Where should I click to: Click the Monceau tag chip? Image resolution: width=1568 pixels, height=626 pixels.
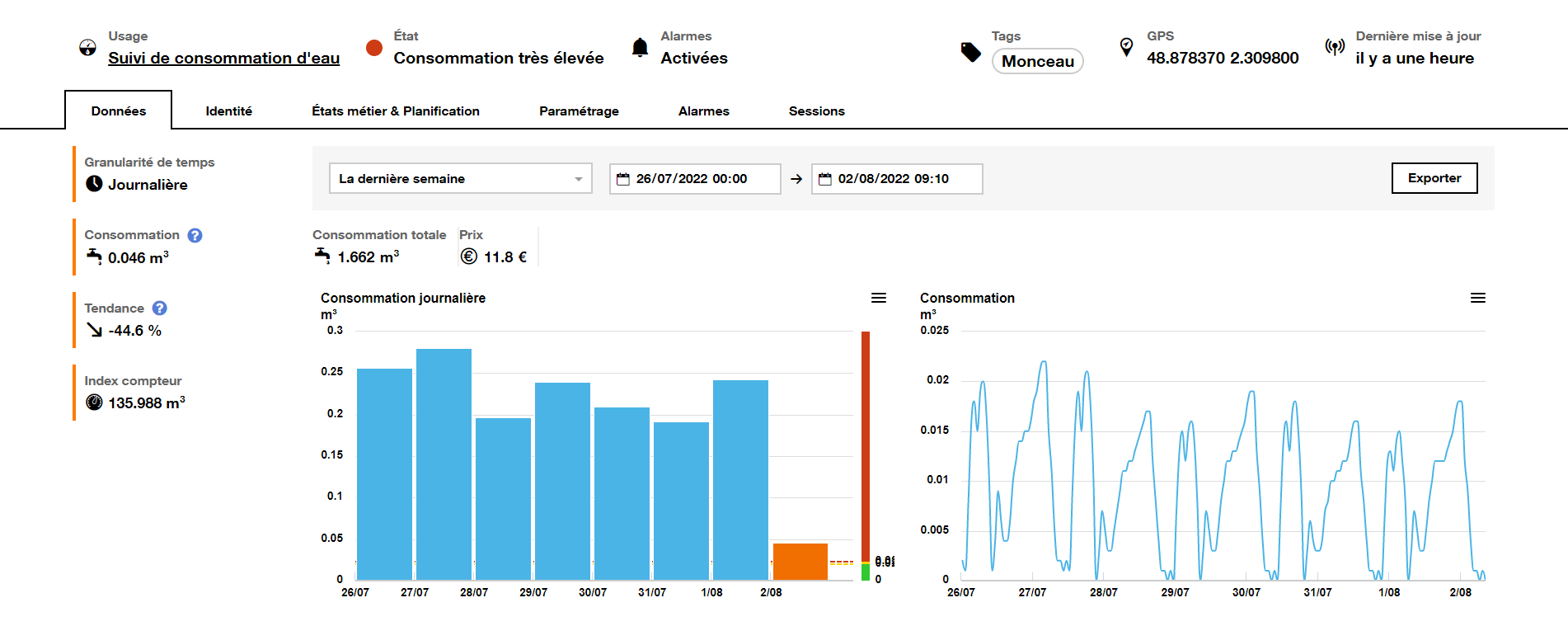point(1037,61)
